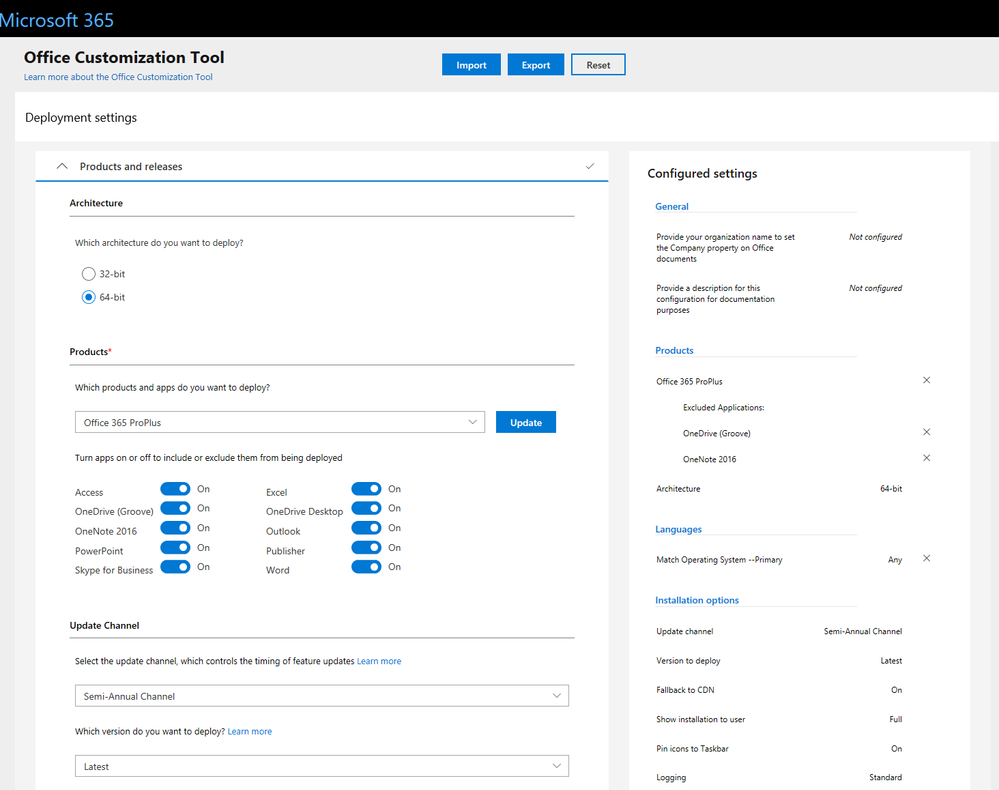The height and width of the screenshot is (790, 999).
Task: Click the 'Fallback to CDN' setting row
Action: (x=779, y=690)
